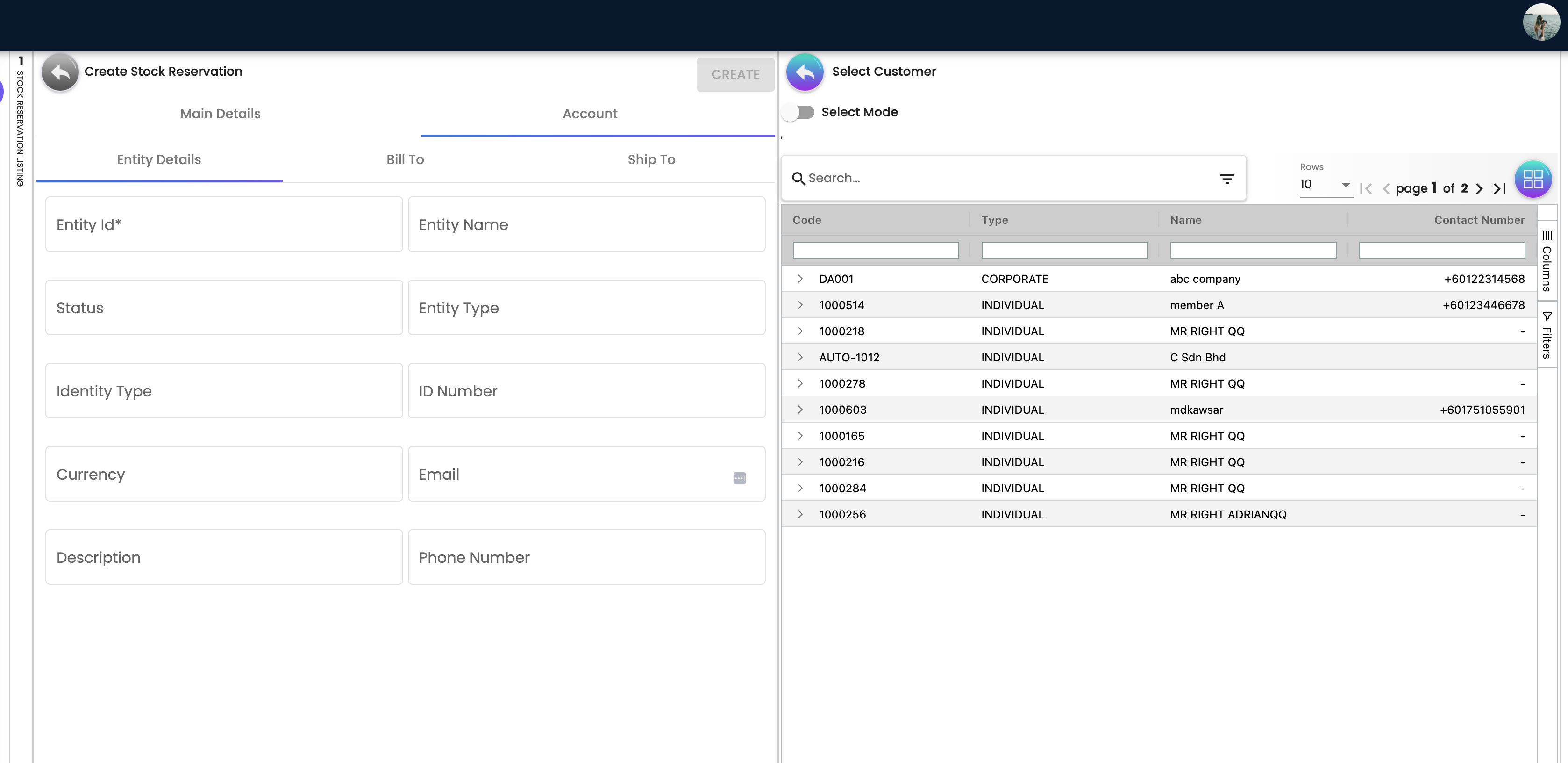This screenshot has height=763, width=1568.
Task: Expand the 1000165 customer row
Action: click(800, 436)
